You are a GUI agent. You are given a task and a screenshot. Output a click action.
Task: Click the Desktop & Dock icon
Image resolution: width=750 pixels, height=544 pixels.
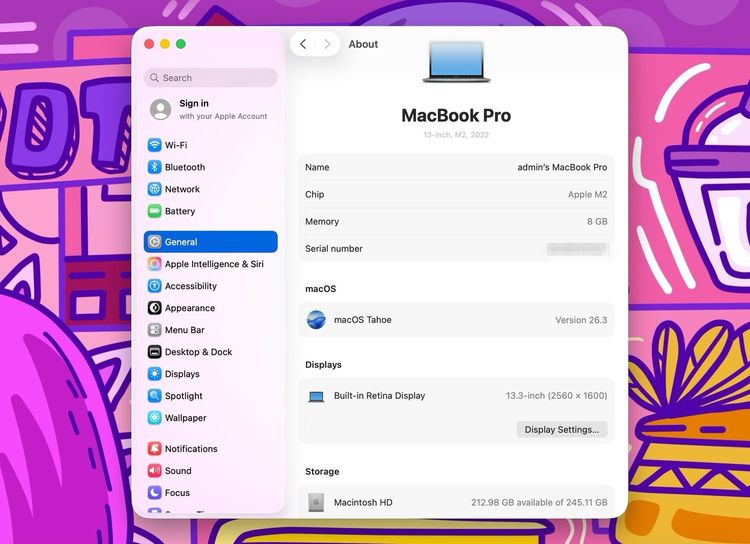154,352
